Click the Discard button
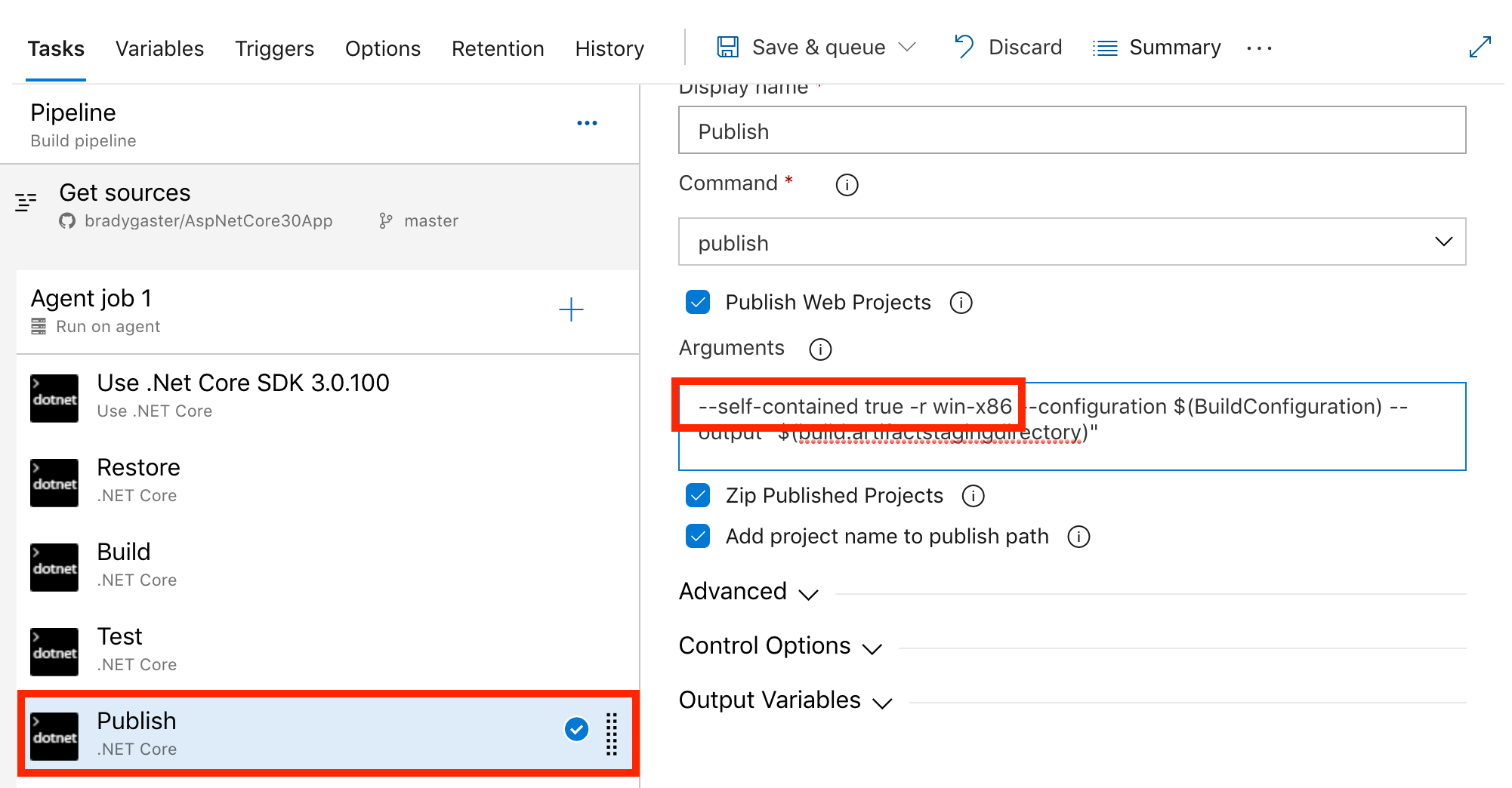The height and width of the screenshot is (788, 1512). click(x=1008, y=48)
